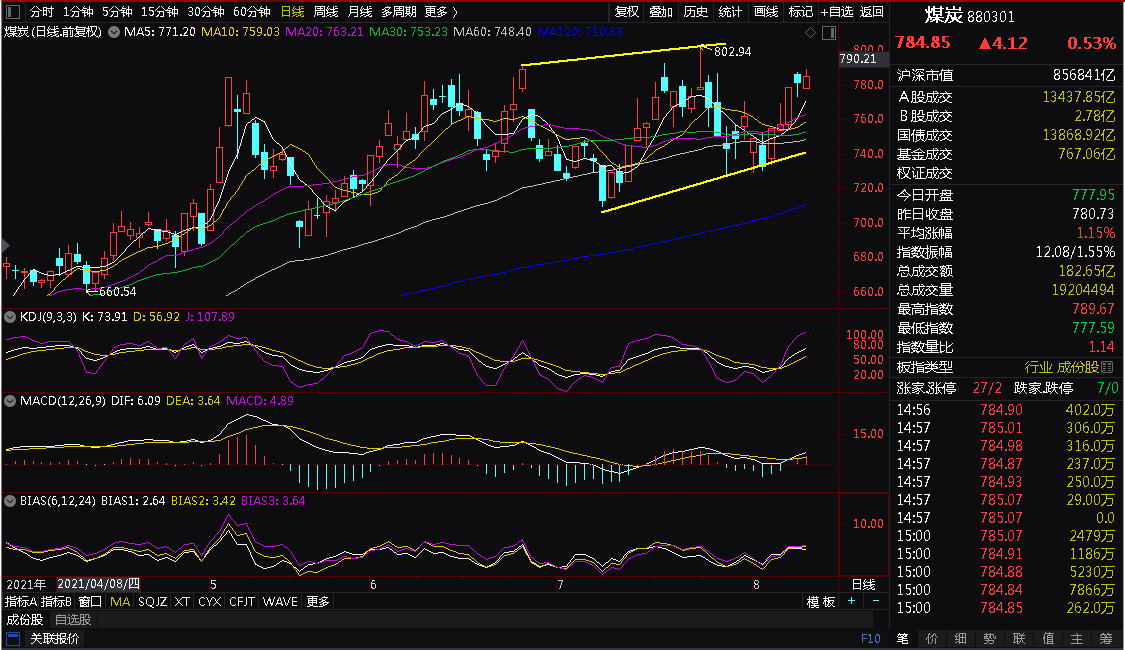This screenshot has height=650, width=1125.
Task: Click 返回 to go back
Action: tap(871, 11)
